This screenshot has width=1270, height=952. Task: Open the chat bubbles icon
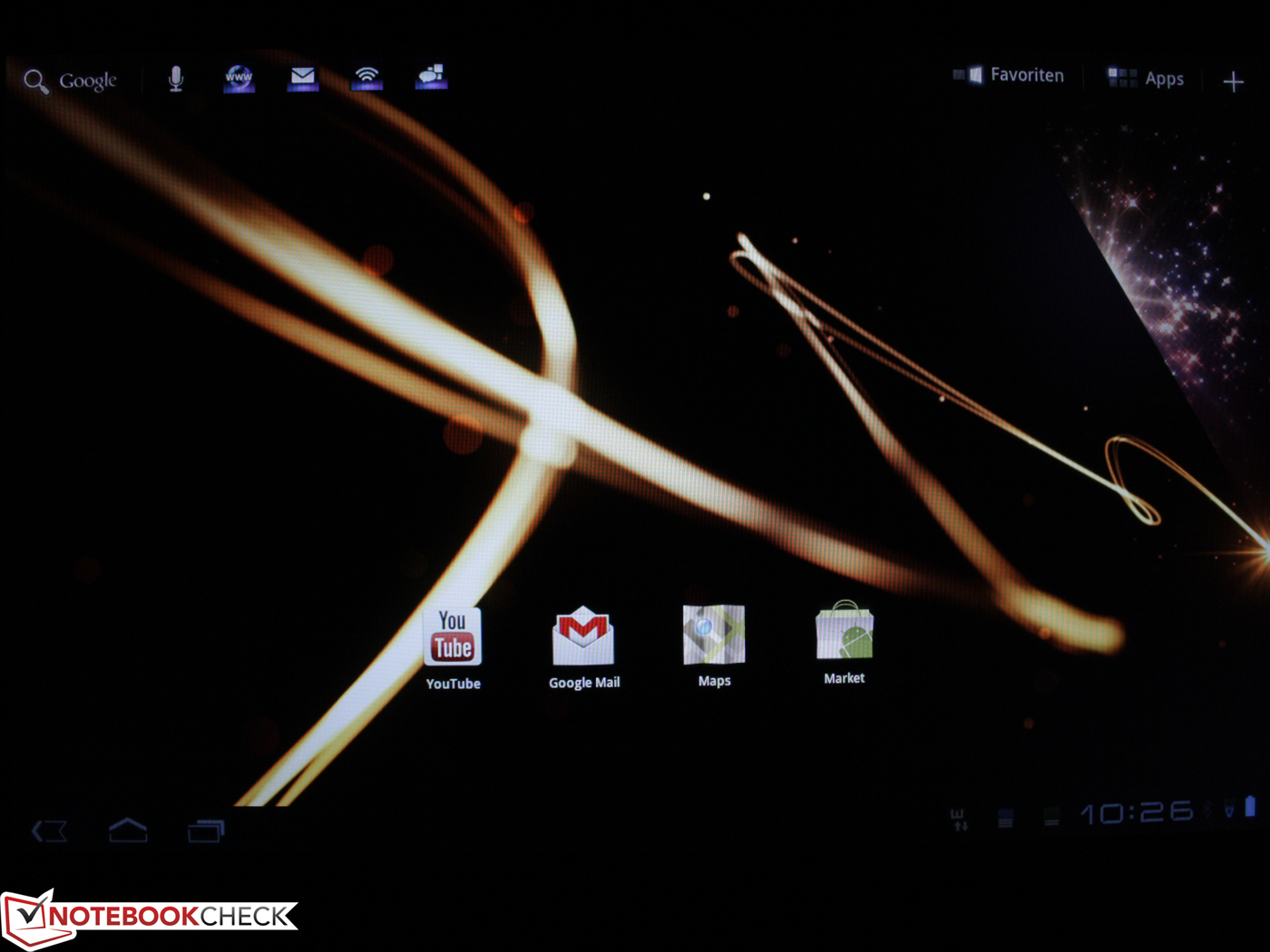[x=431, y=77]
